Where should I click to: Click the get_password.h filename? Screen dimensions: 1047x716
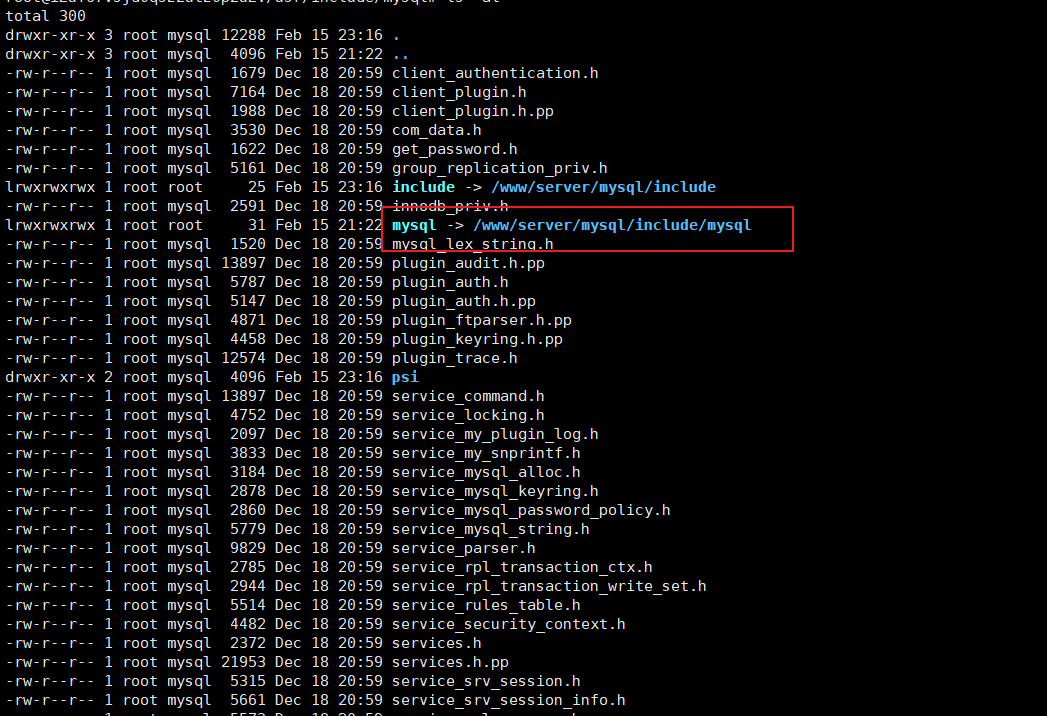pos(454,149)
